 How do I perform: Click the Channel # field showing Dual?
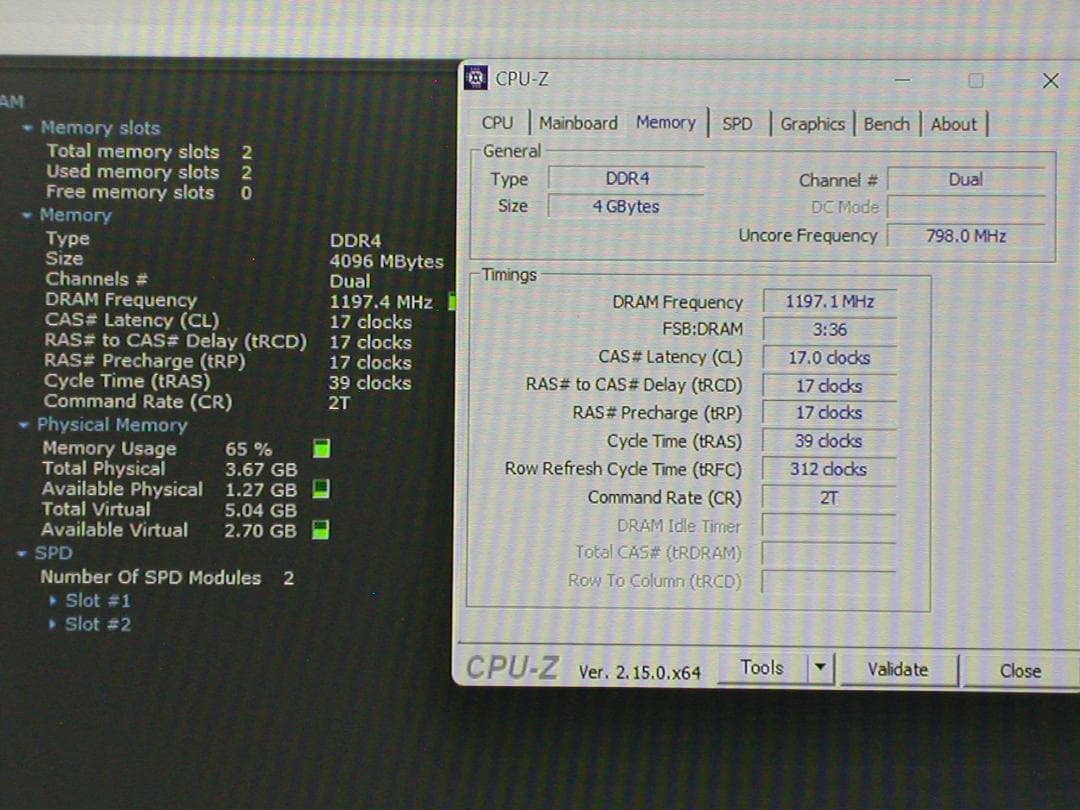click(966, 179)
